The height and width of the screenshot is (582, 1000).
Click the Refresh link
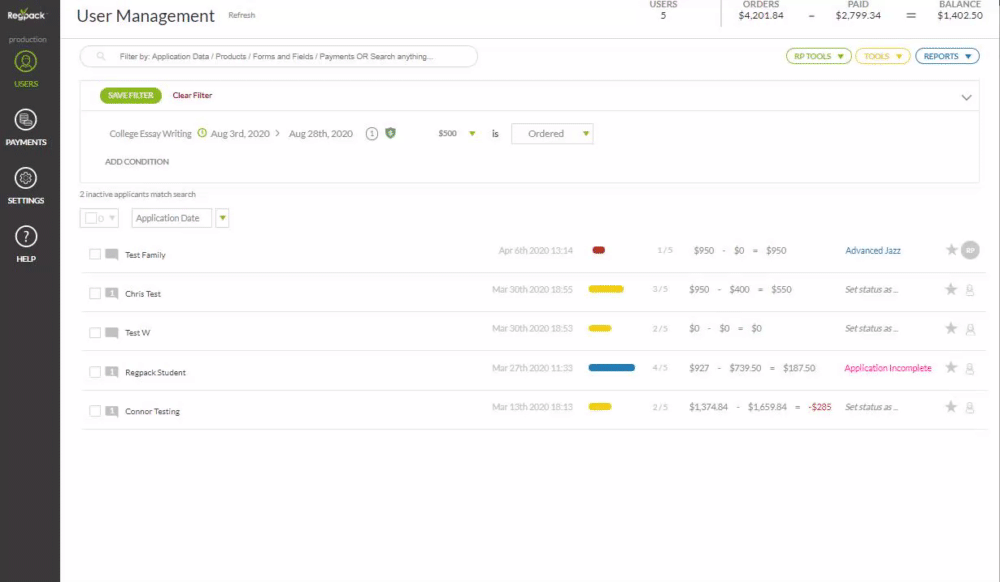tap(242, 15)
